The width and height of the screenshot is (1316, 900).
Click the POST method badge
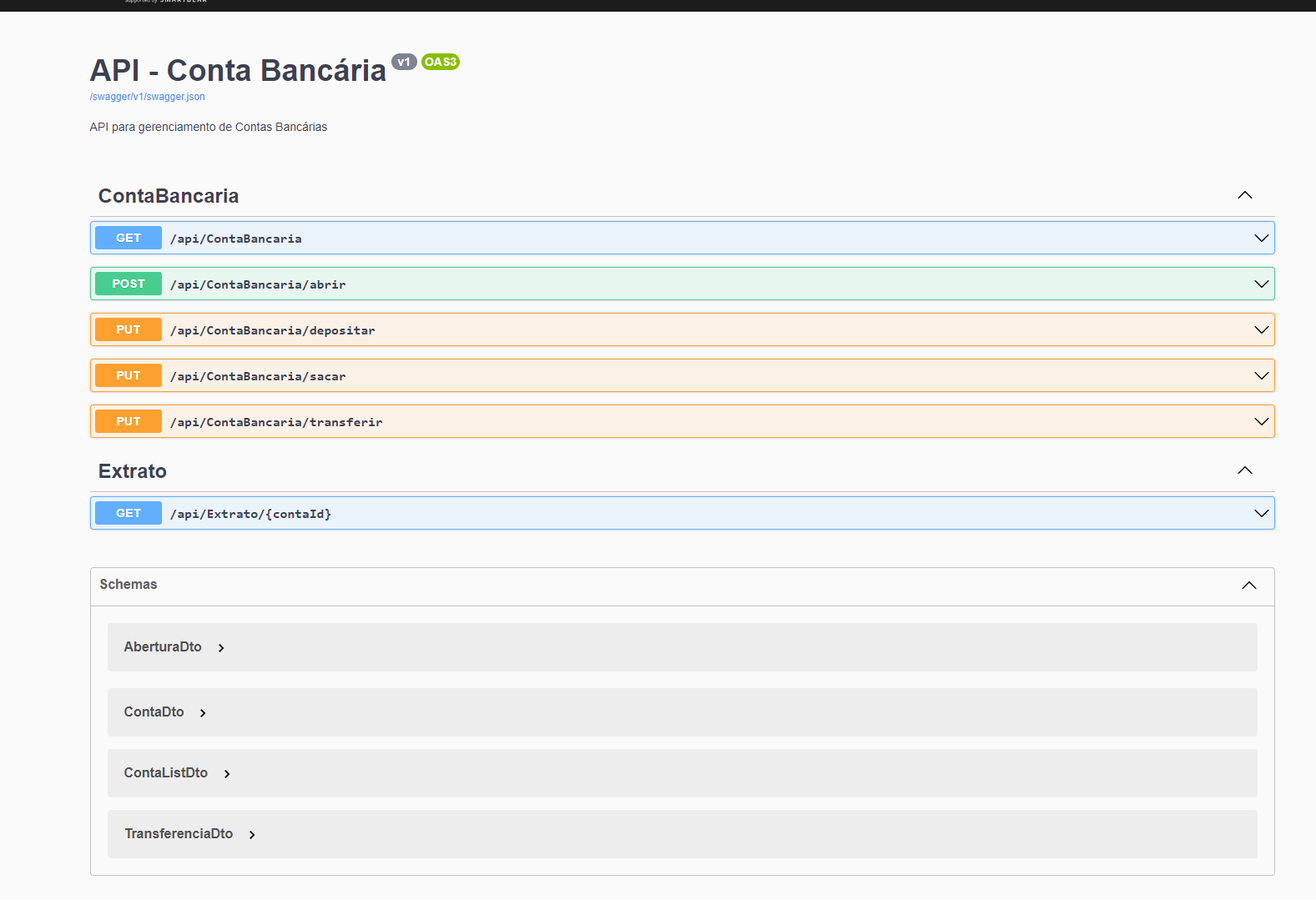click(x=129, y=284)
